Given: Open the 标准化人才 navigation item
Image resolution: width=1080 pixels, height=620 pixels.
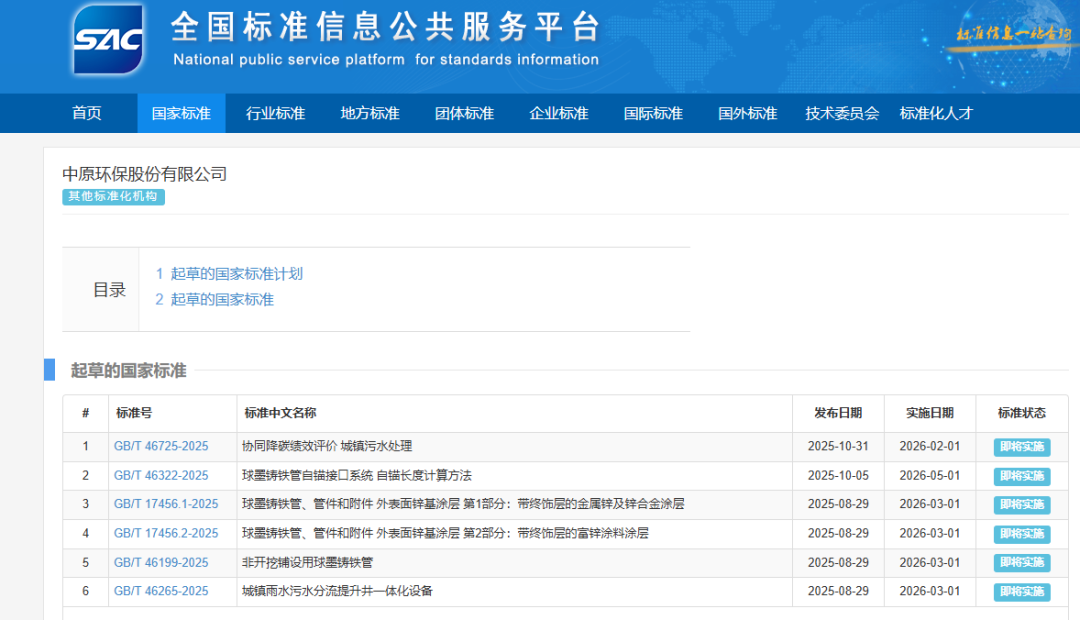Looking at the screenshot, I should [936, 113].
